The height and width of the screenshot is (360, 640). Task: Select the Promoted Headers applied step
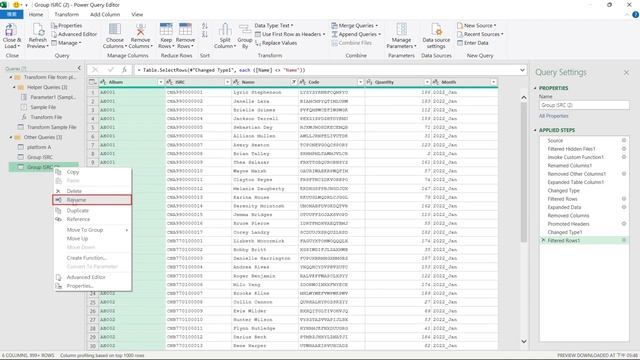[568, 224]
